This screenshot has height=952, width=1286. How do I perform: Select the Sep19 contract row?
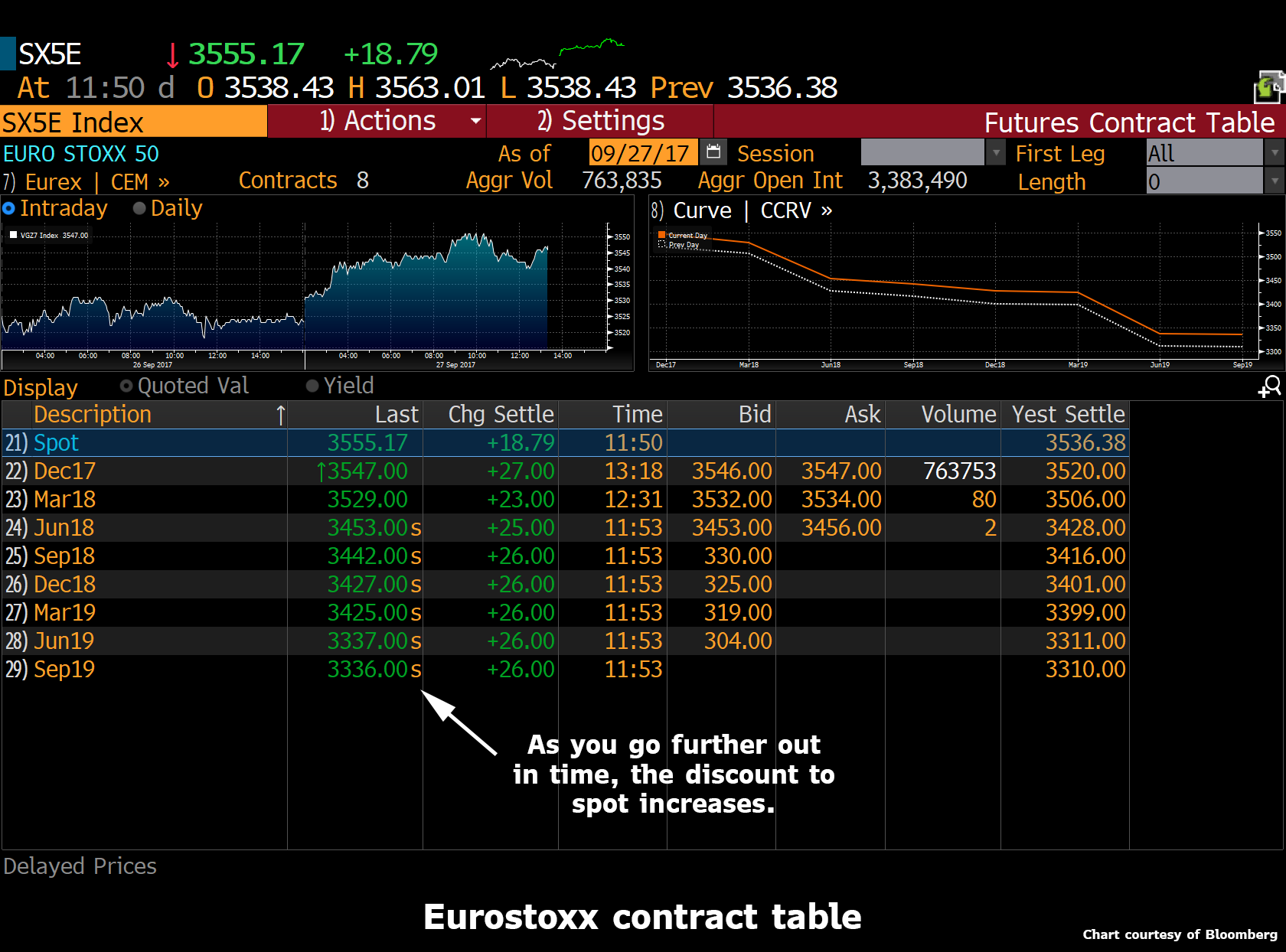point(565,669)
